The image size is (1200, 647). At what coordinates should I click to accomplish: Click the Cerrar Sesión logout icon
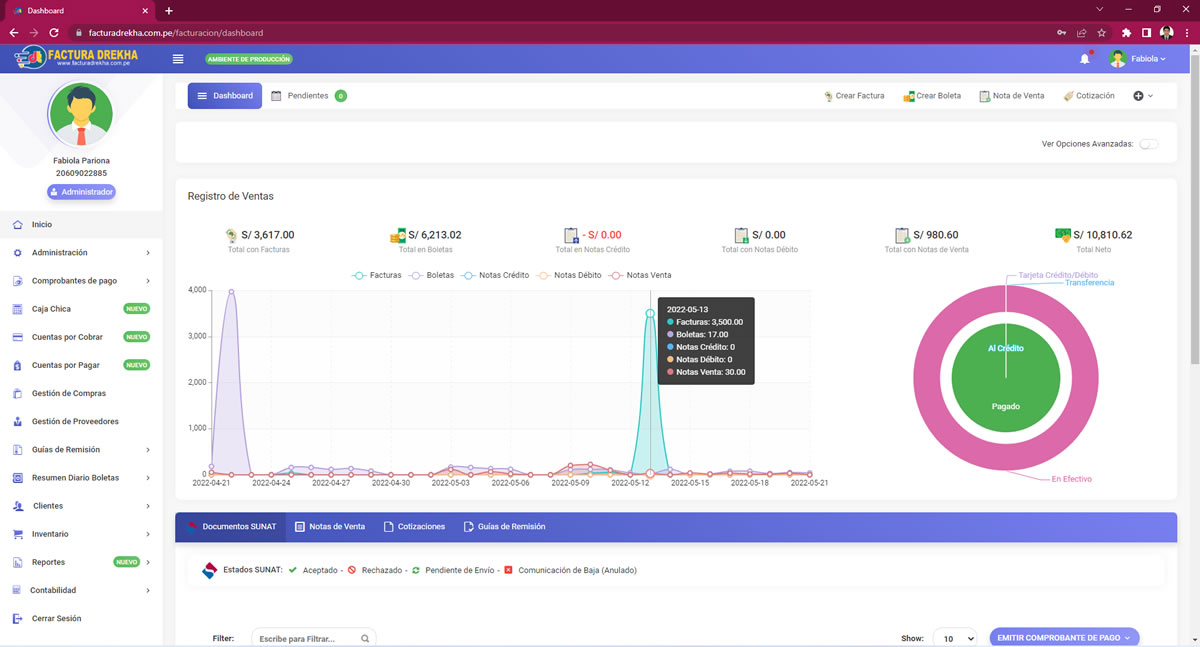tap(17, 619)
